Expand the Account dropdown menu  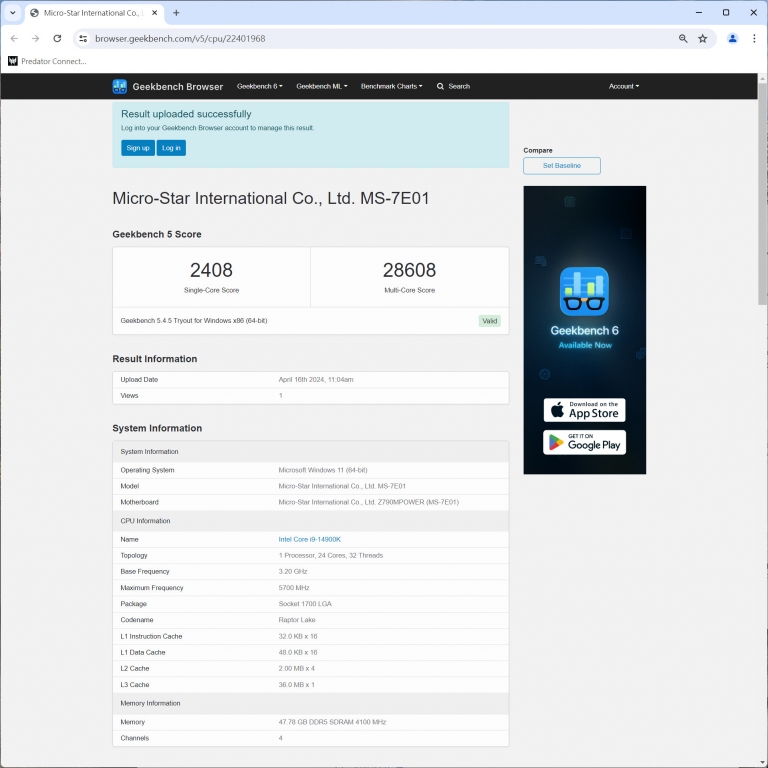coord(624,86)
